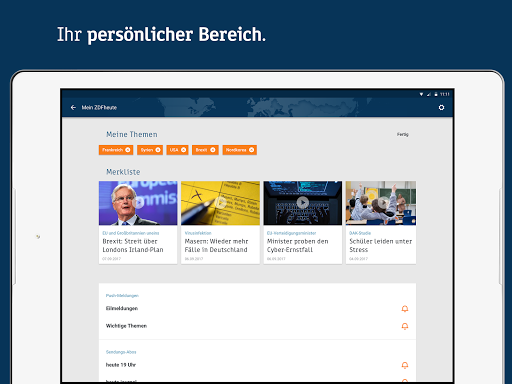Play the Cyber-Ernstfall video
The height and width of the screenshot is (384, 512).
(x=303, y=203)
